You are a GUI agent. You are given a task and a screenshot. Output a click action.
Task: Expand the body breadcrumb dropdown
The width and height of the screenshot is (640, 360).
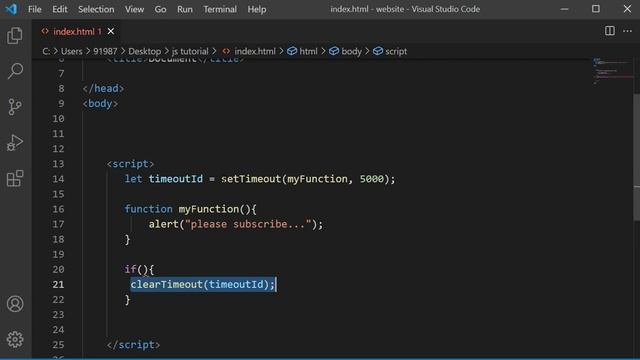[351, 51]
